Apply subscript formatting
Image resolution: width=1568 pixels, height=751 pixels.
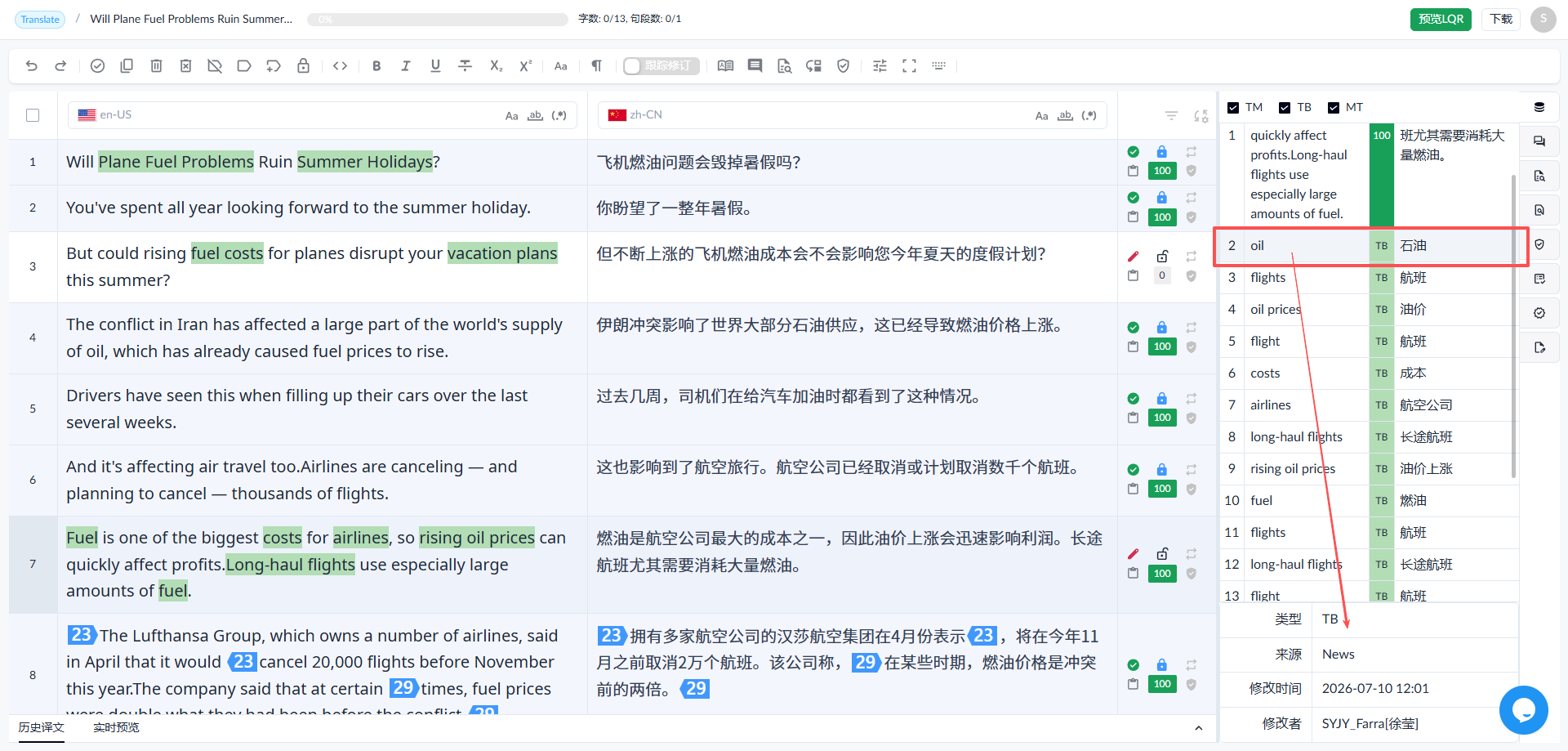pos(496,66)
